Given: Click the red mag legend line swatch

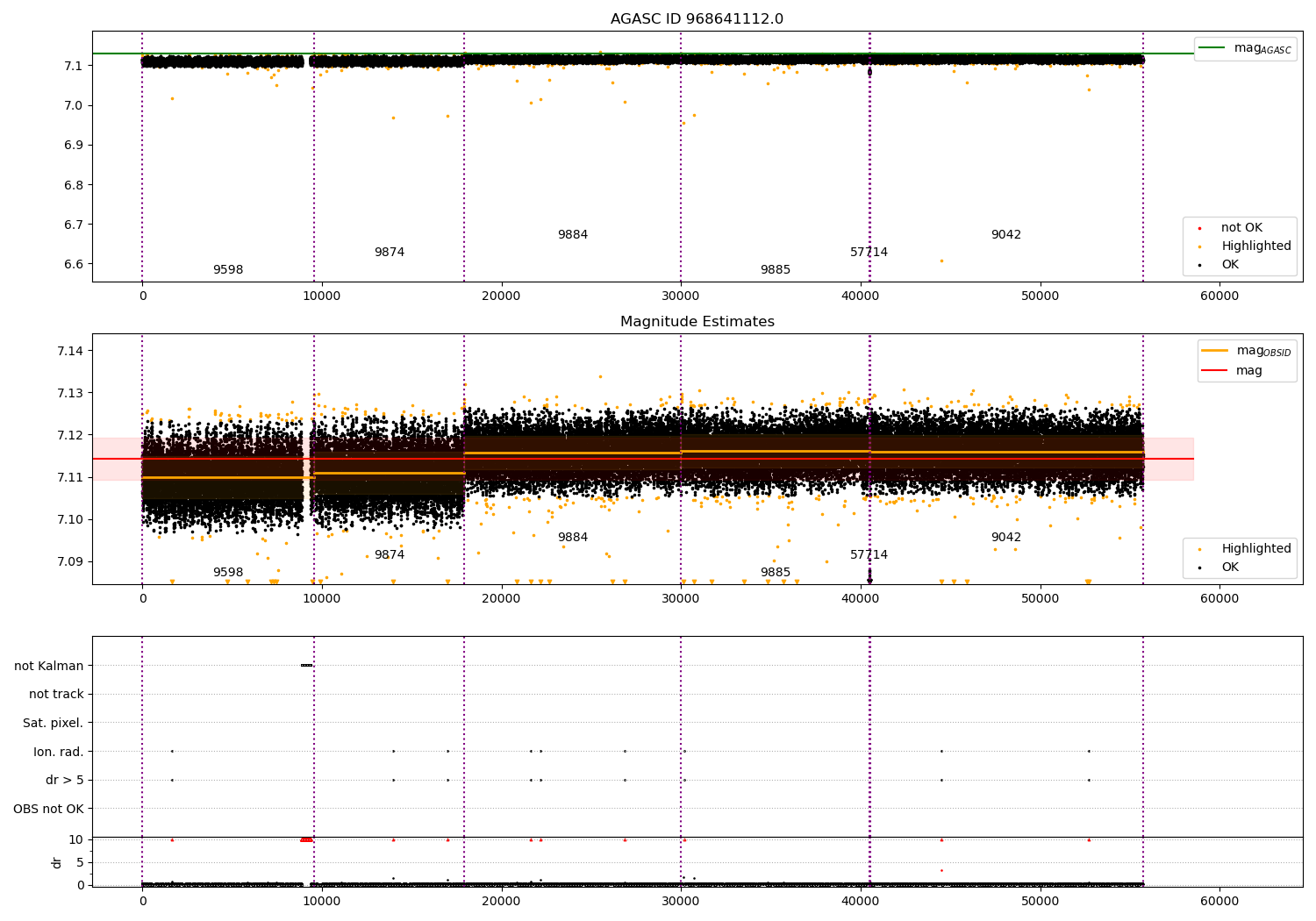Looking at the screenshot, I should [1215, 371].
